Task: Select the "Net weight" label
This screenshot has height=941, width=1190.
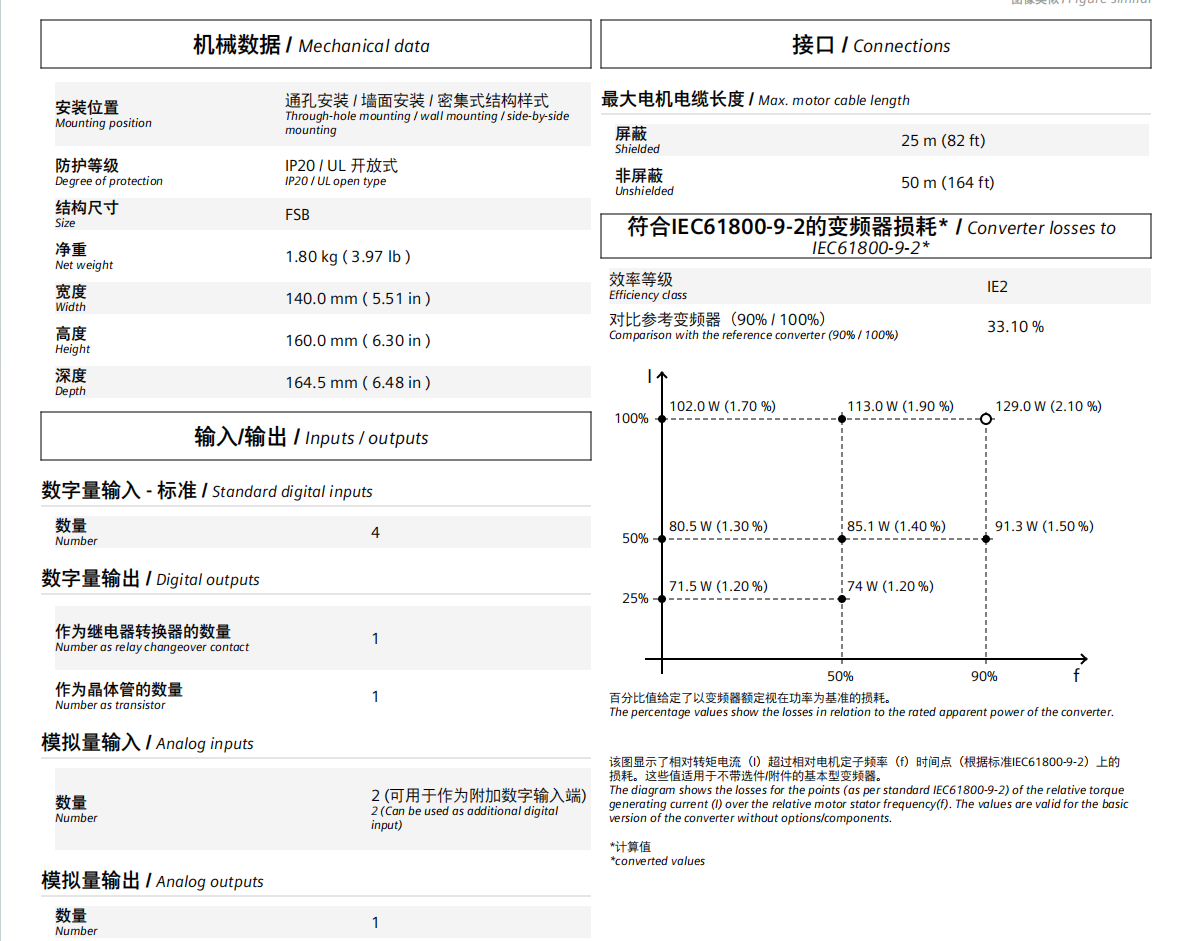Action: pyautogui.click(x=83, y=266)
